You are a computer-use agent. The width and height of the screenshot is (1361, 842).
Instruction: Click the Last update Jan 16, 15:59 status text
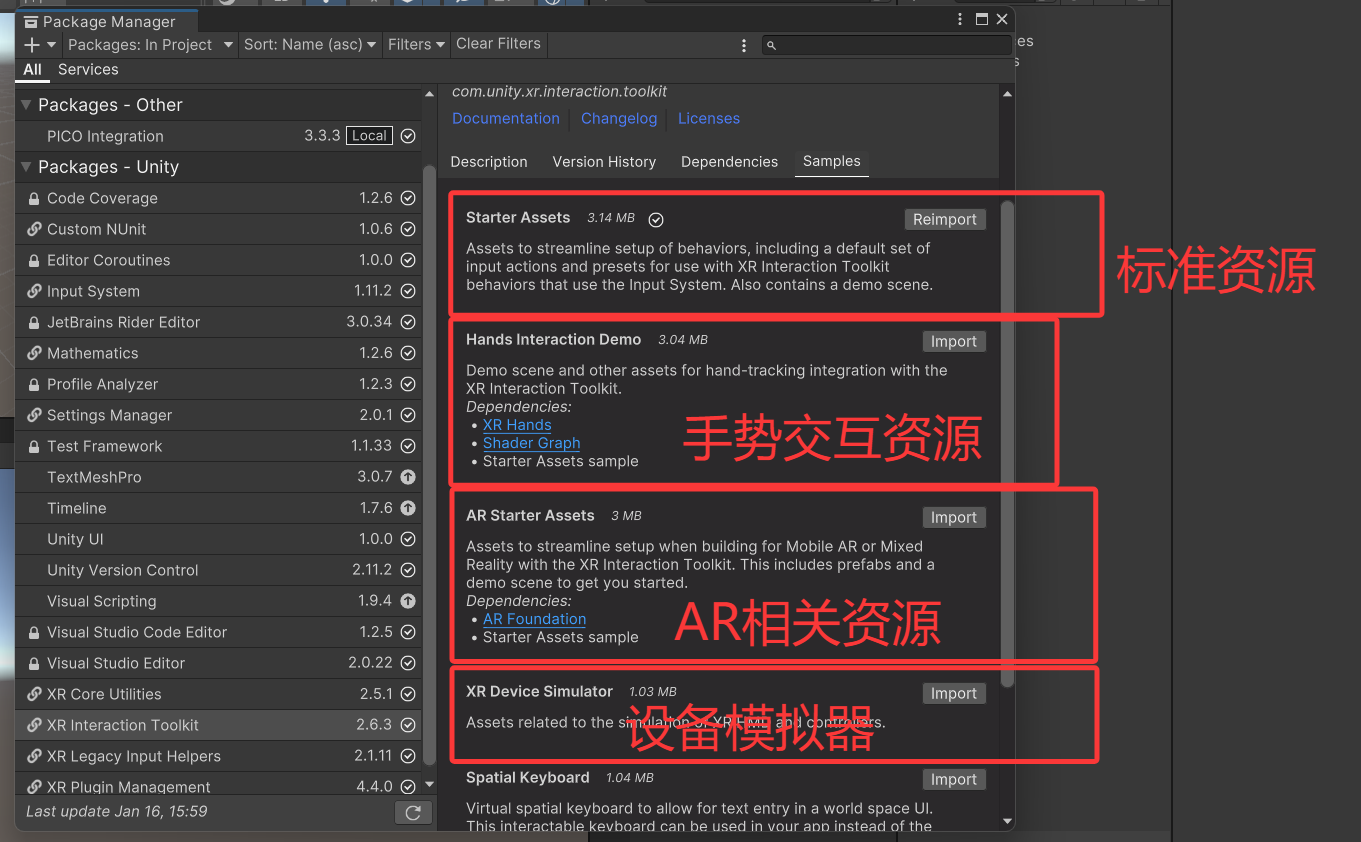coord(117,812)
